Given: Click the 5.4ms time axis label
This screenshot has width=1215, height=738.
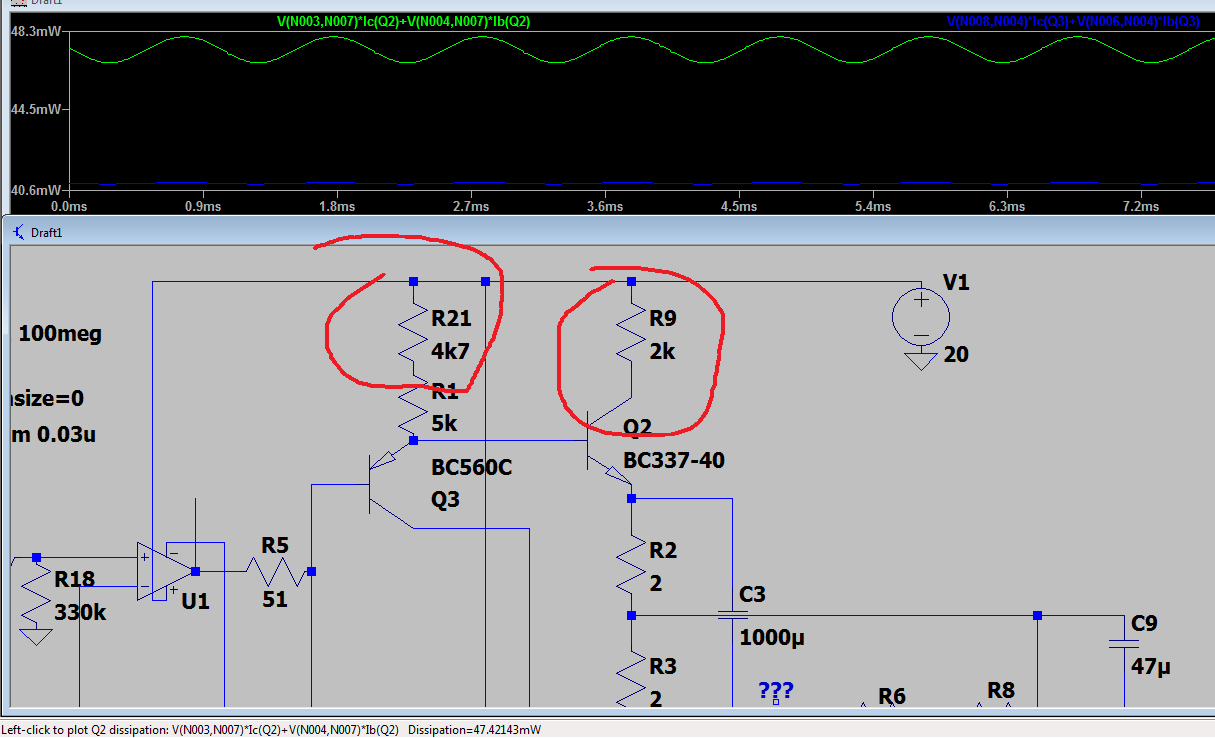Looking at the screenshot, I should click(873, 206).
